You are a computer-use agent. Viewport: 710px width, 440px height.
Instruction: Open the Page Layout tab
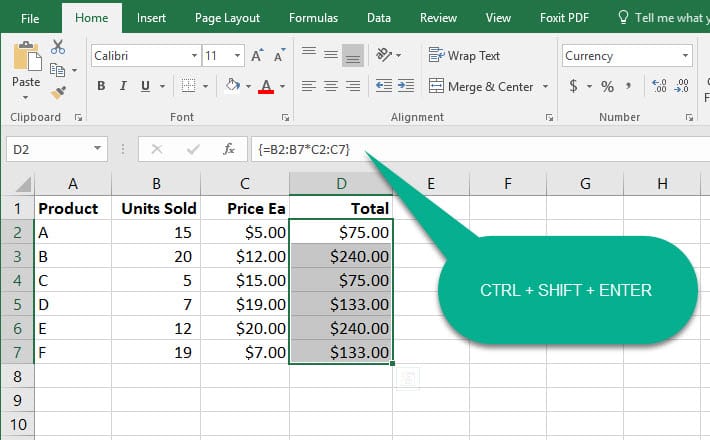pos(227,17)
